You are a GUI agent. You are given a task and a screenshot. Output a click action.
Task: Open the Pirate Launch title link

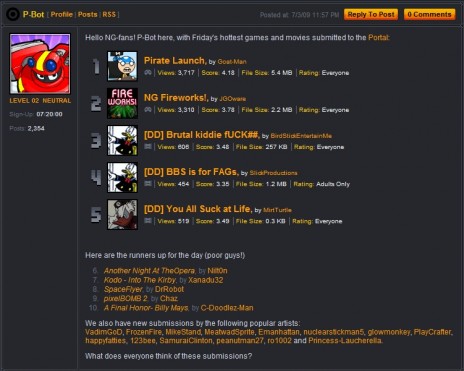pos(175,60)
